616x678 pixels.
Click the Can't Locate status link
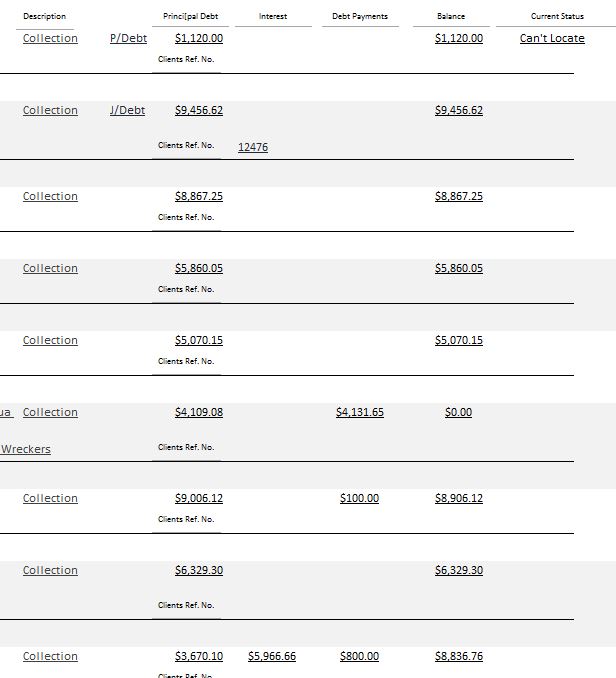(552, 38)
